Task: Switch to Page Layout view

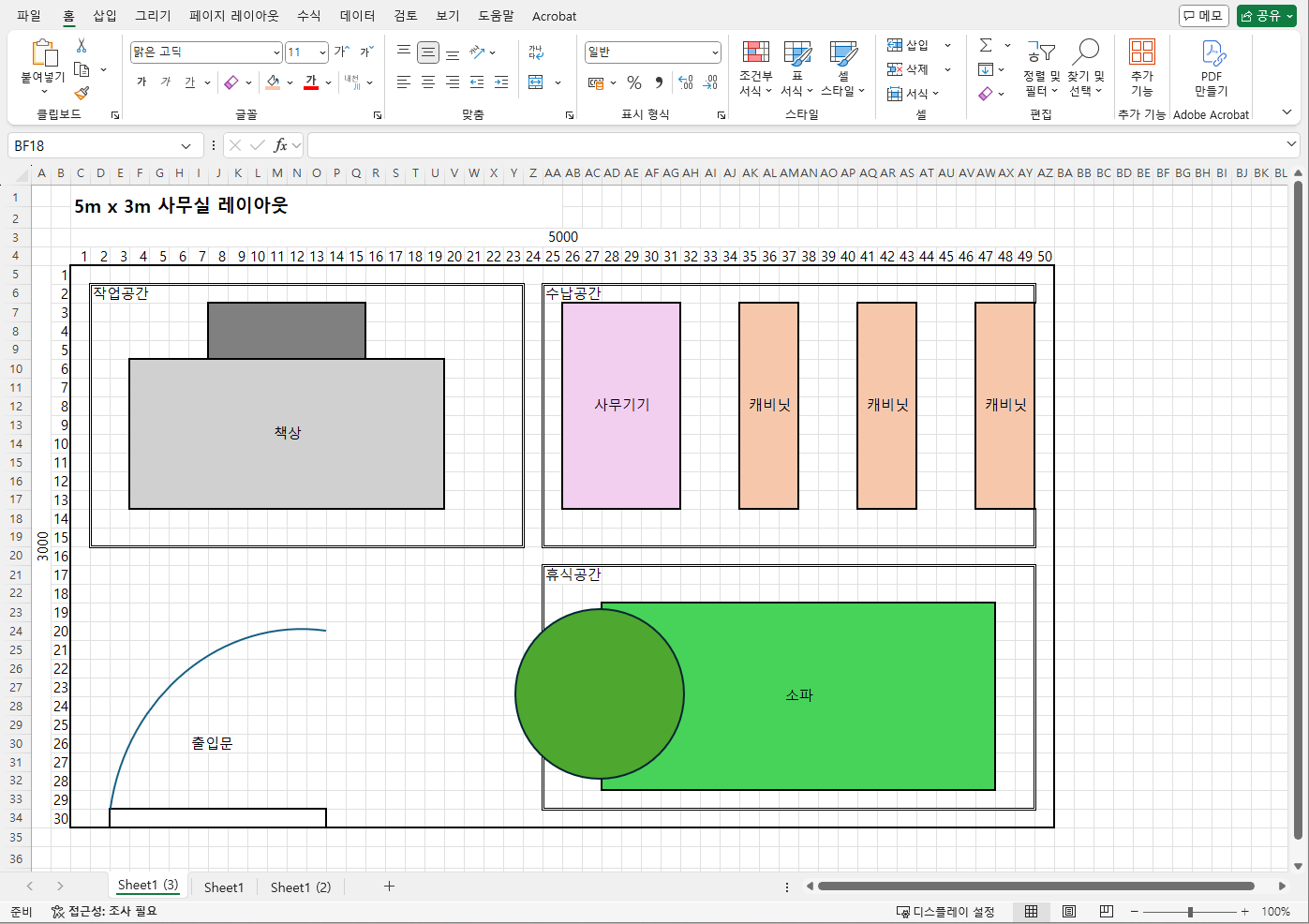Action: pyautogui.click(x=1069, y=912)
